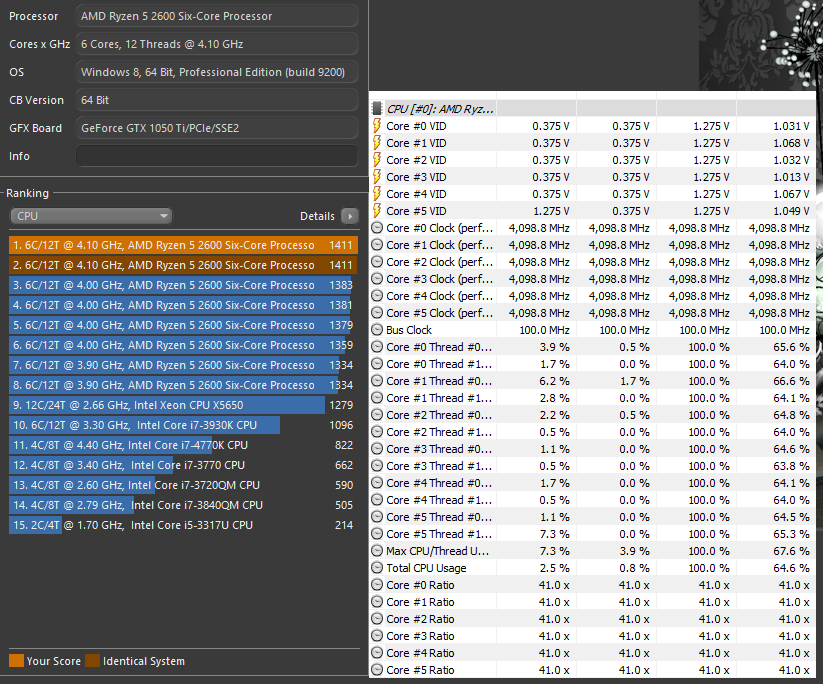Open the CPU ranking dropdown
The height and width of the screenshot is (685, 823).
(91, 216)
